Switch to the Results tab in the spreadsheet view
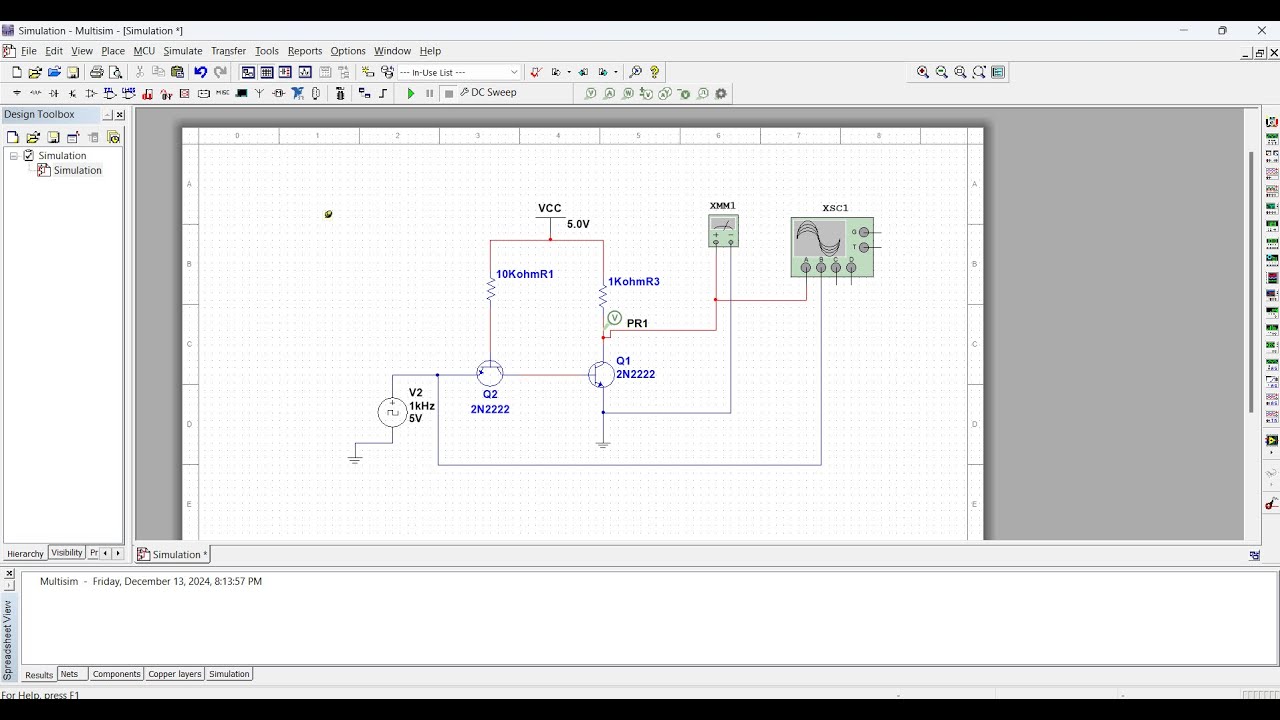 (39, 675)
